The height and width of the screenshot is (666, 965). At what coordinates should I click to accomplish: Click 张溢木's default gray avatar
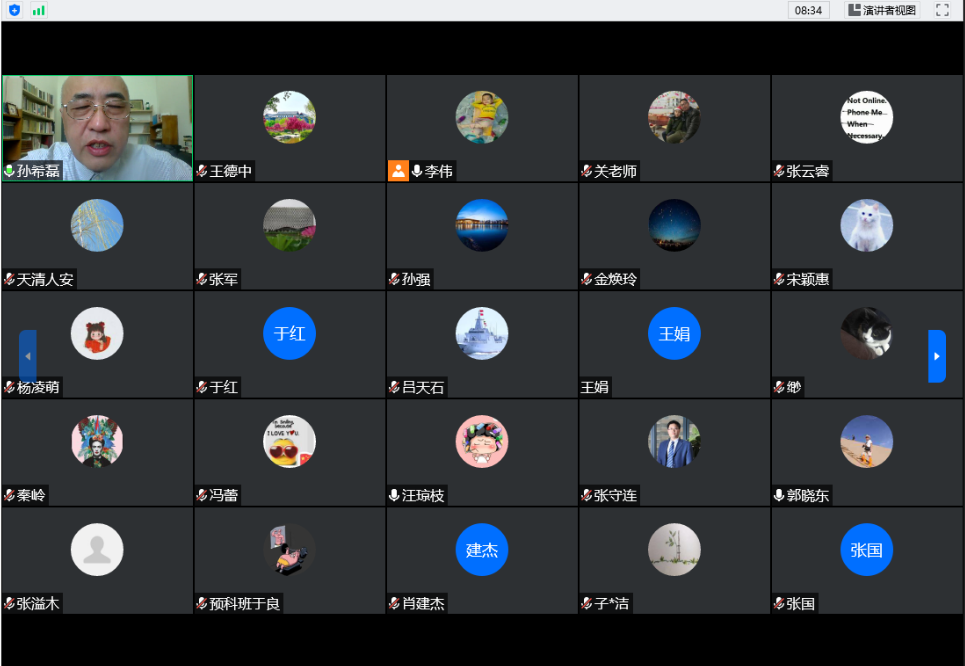point(97,550)
